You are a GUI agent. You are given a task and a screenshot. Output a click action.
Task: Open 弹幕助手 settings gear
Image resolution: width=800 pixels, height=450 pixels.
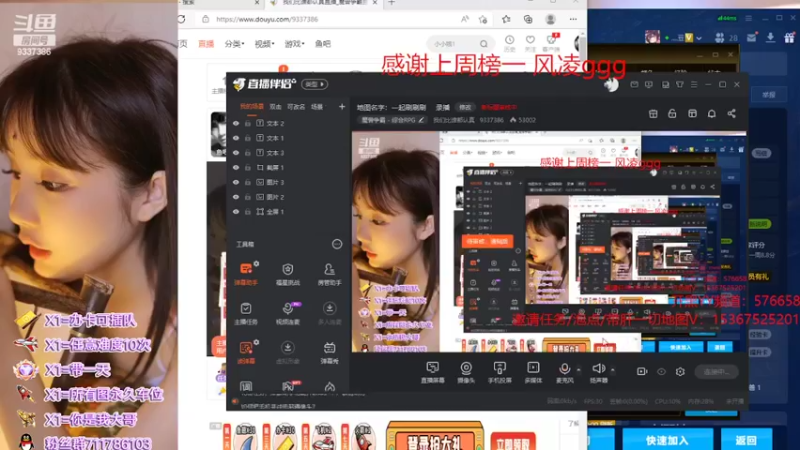coord(256,264)
